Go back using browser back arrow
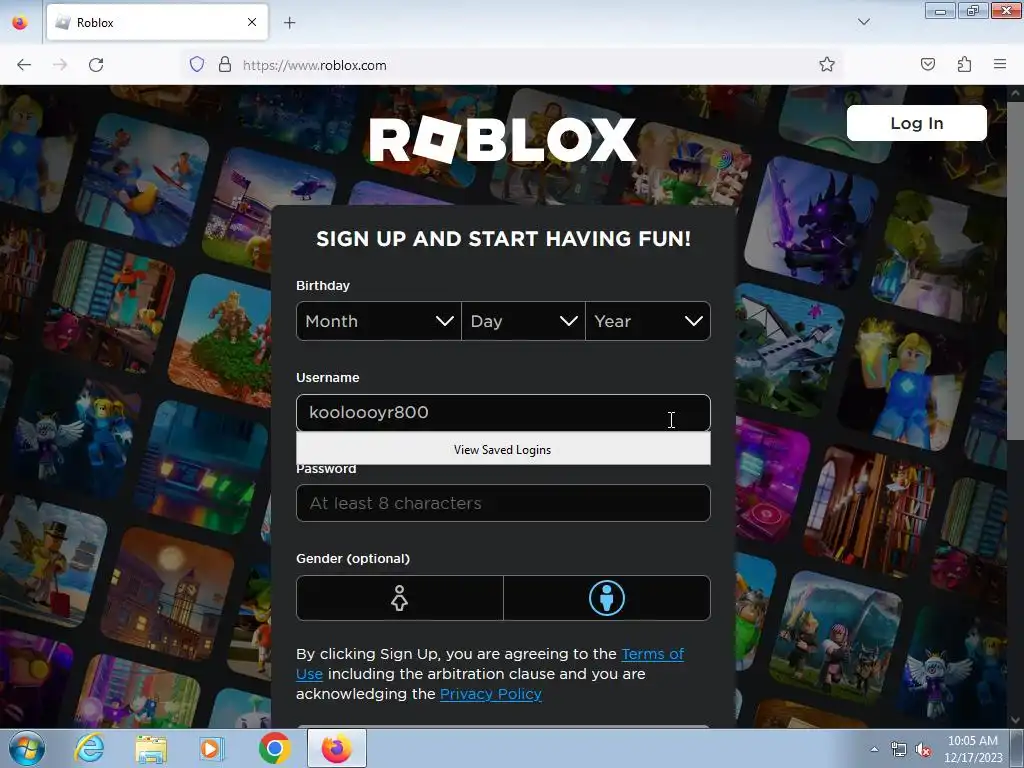This screenshot has width=1024, height=768. pos(24,65)
